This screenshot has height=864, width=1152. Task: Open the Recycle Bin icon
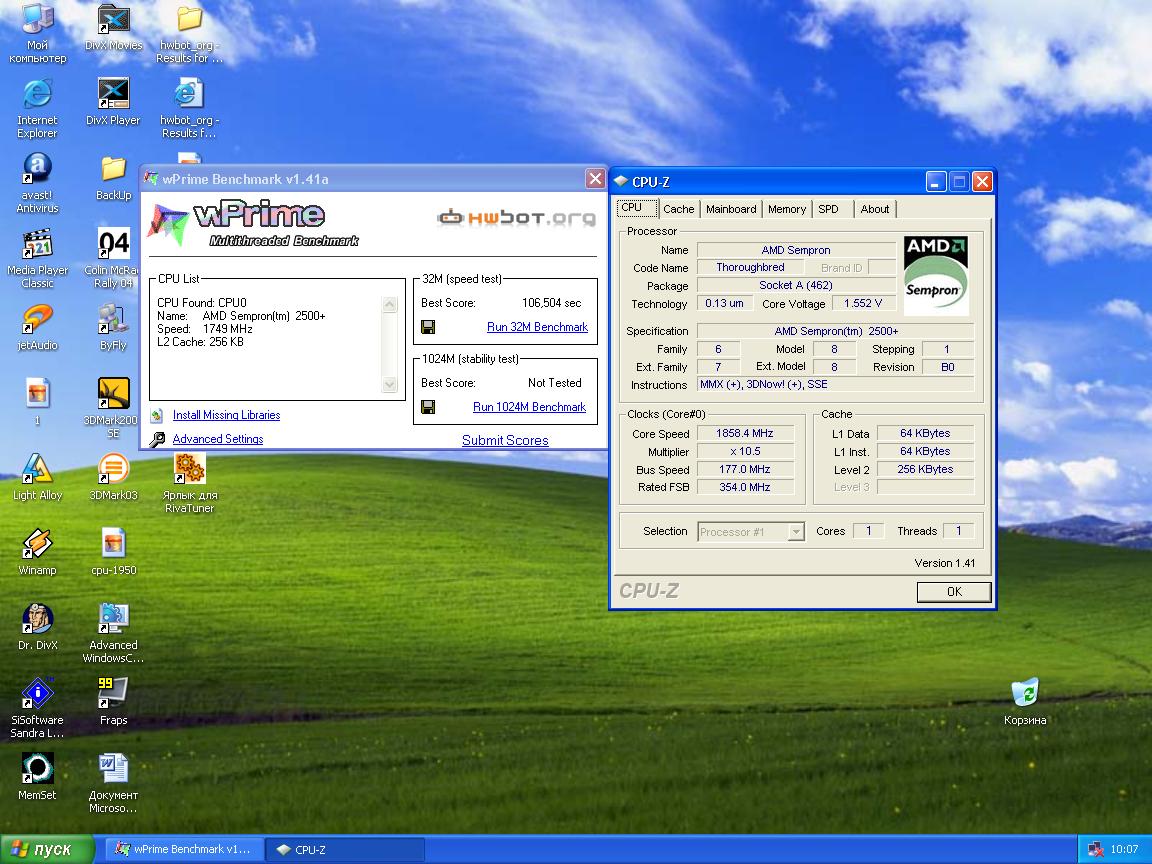1025,702
